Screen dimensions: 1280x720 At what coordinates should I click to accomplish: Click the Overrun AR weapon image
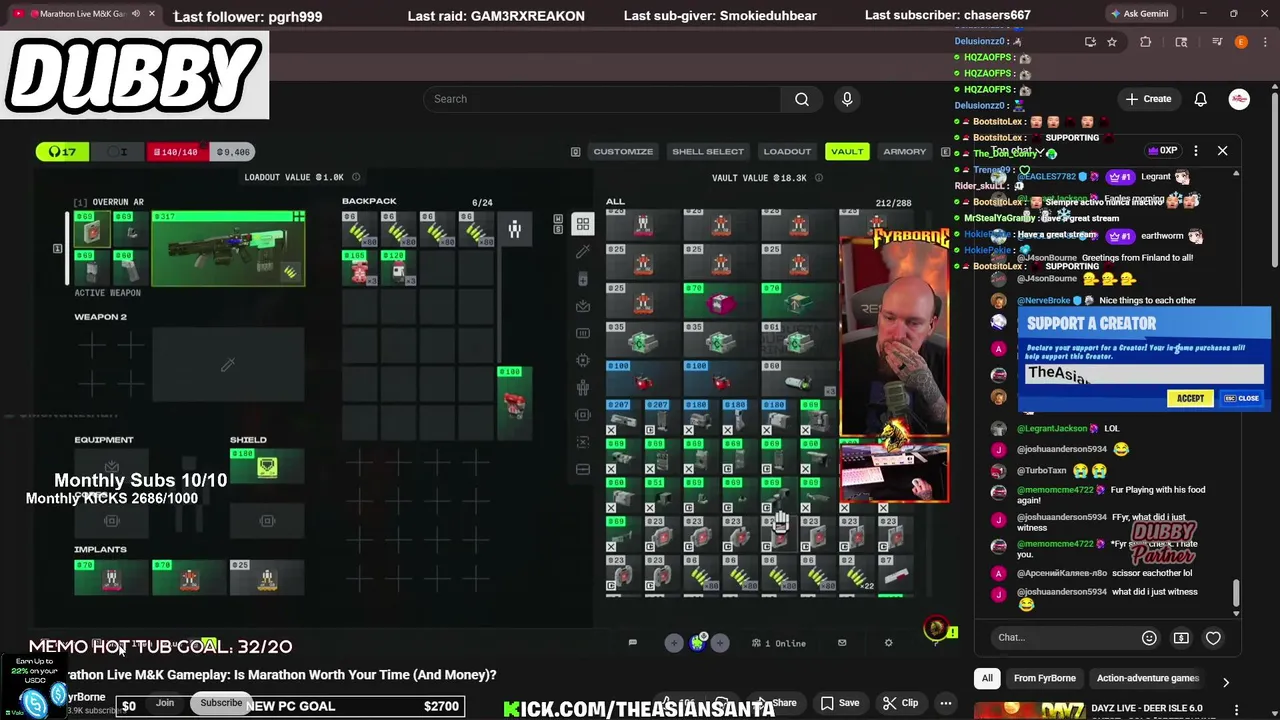pyautogui.click(x=228, y=249)
